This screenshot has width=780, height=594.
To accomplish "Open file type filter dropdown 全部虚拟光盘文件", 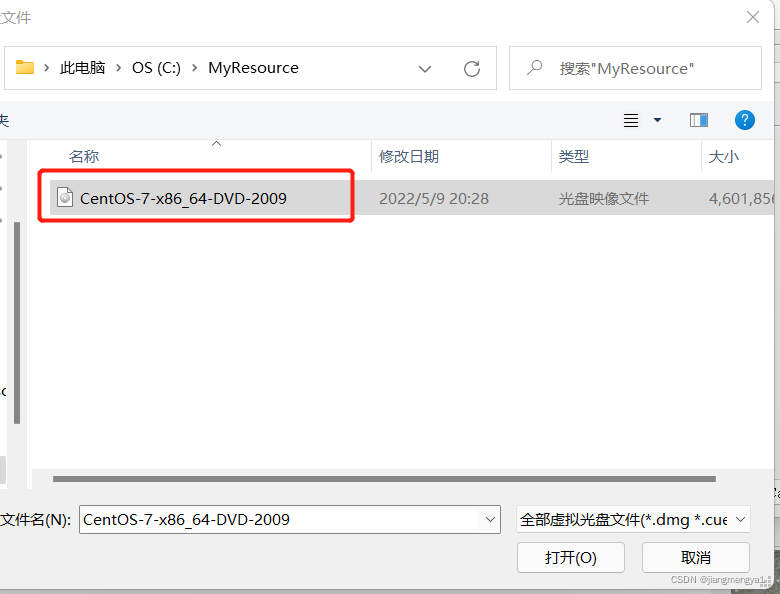I will pos(633,519).
